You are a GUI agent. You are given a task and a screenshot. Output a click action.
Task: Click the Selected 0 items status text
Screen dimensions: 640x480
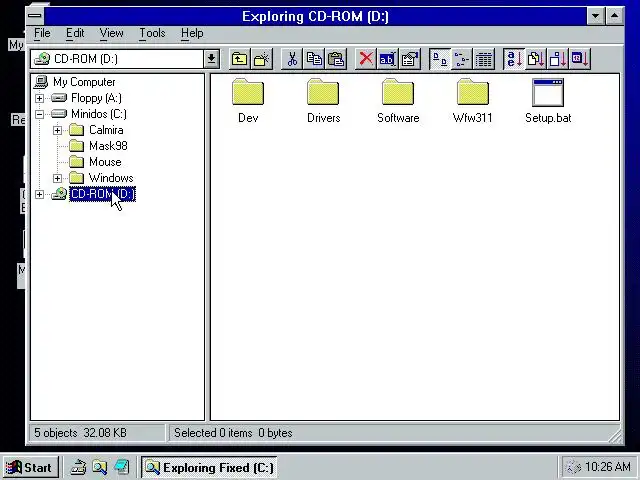[233, 433]
